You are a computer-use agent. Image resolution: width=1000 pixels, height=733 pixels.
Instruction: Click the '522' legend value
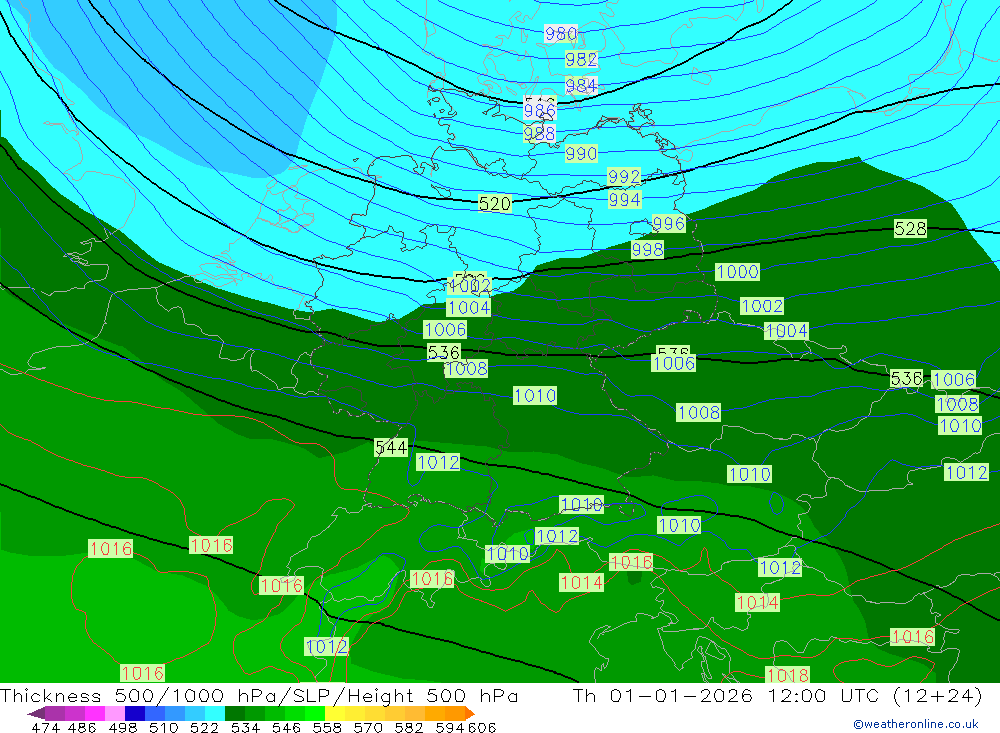204,728
